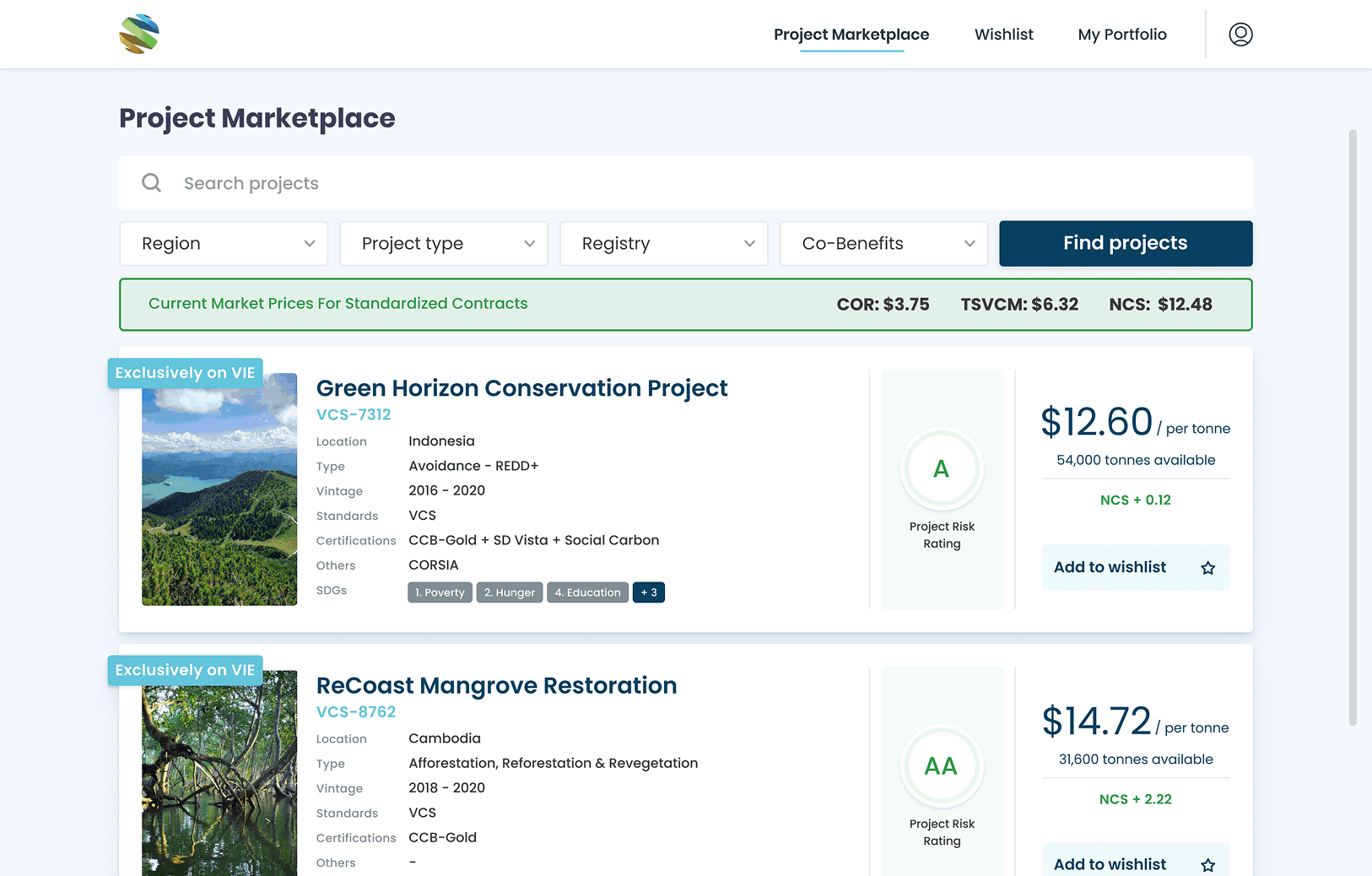Click star icon on Green Horizon wishlist button
Screen dimensions: 1372x876
(x=1208, y=568)
